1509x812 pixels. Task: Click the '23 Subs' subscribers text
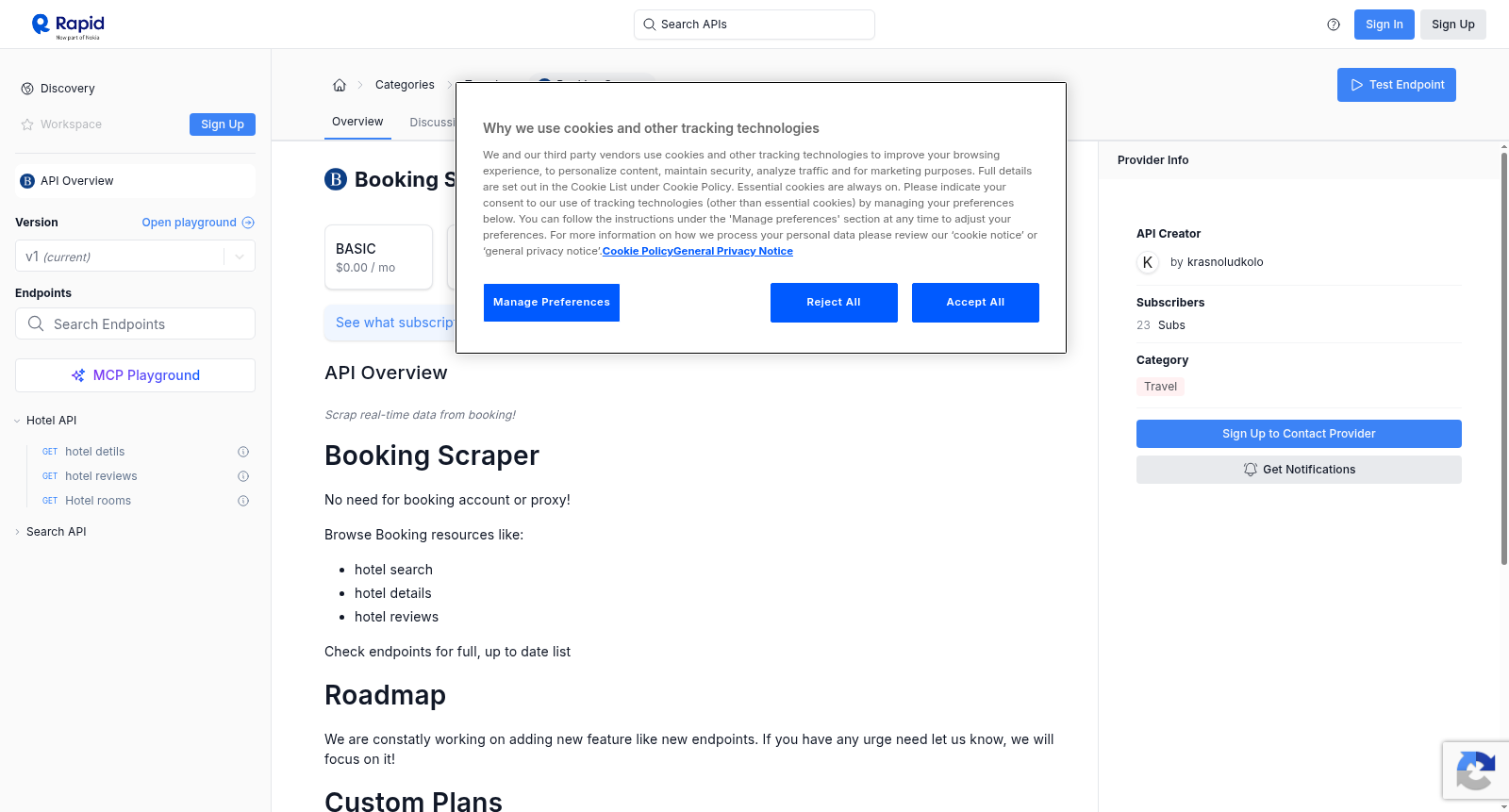1161,325
